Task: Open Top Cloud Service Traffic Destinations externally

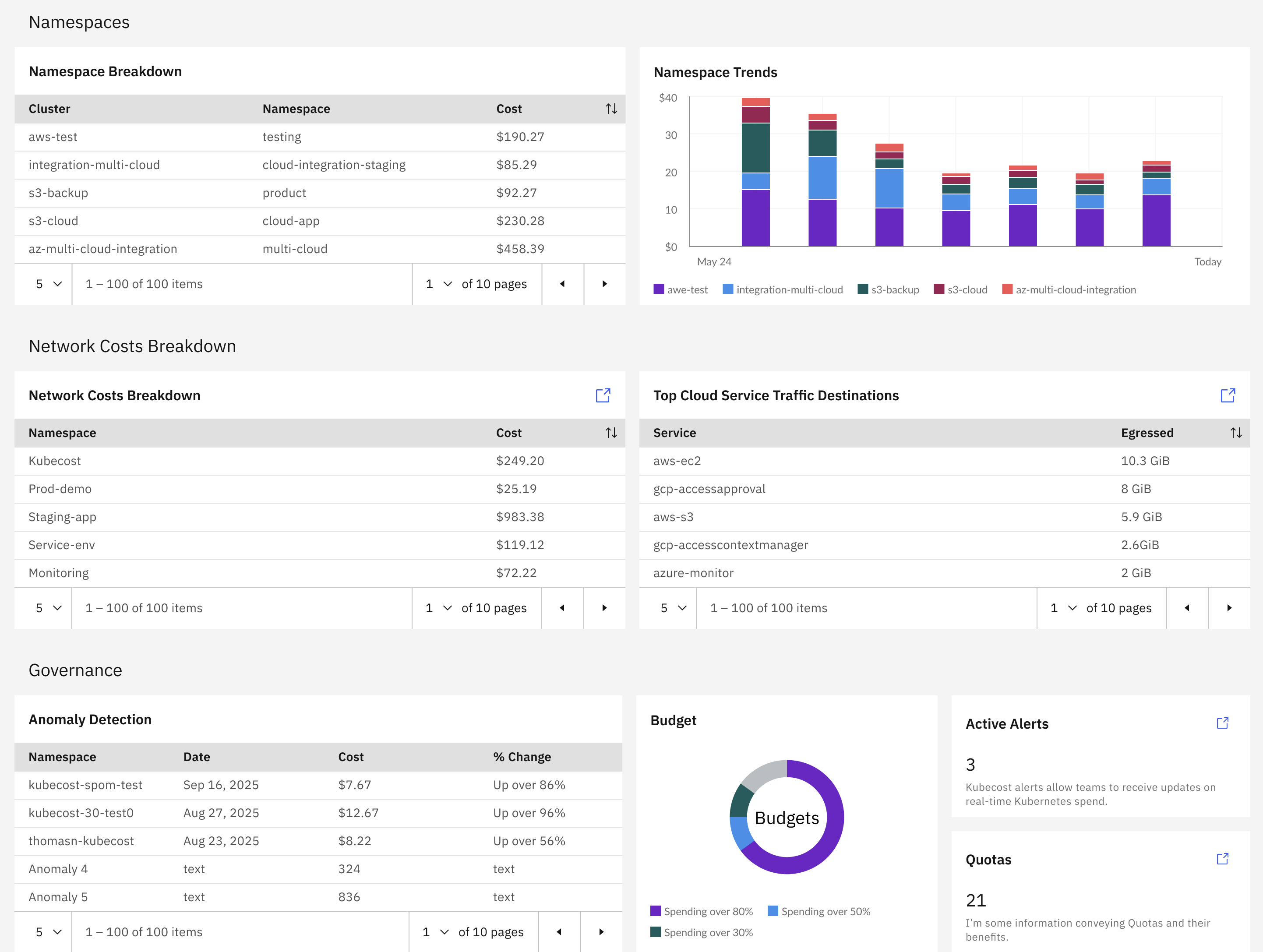Action: tap(1227, 395)
